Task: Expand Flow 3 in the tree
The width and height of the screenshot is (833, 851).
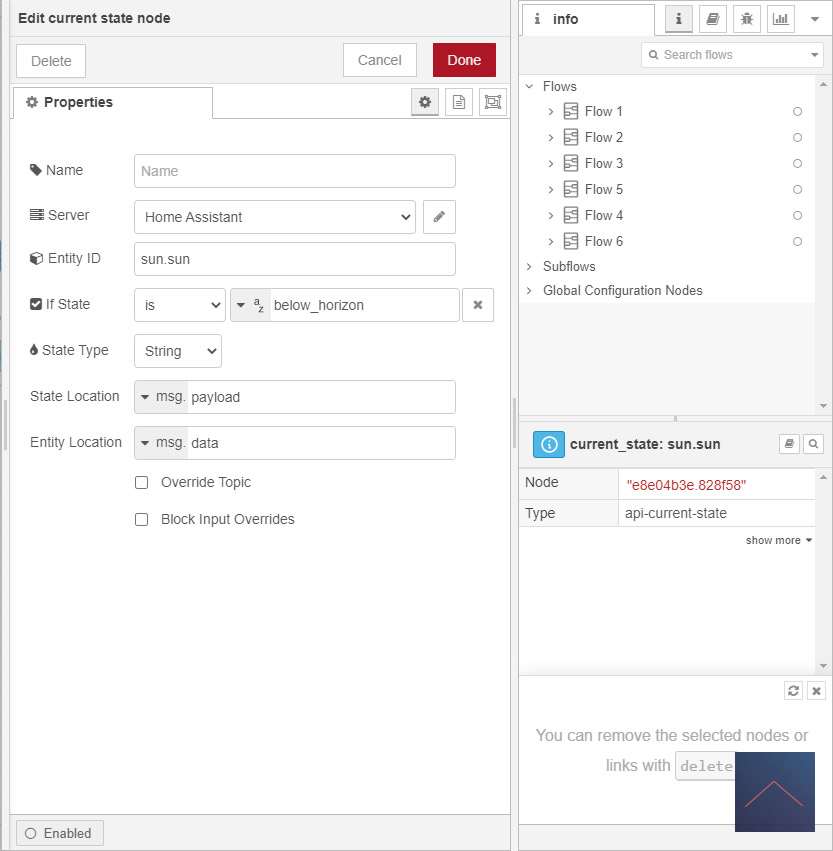Action: pyautogui.click(x=550, y=163)
